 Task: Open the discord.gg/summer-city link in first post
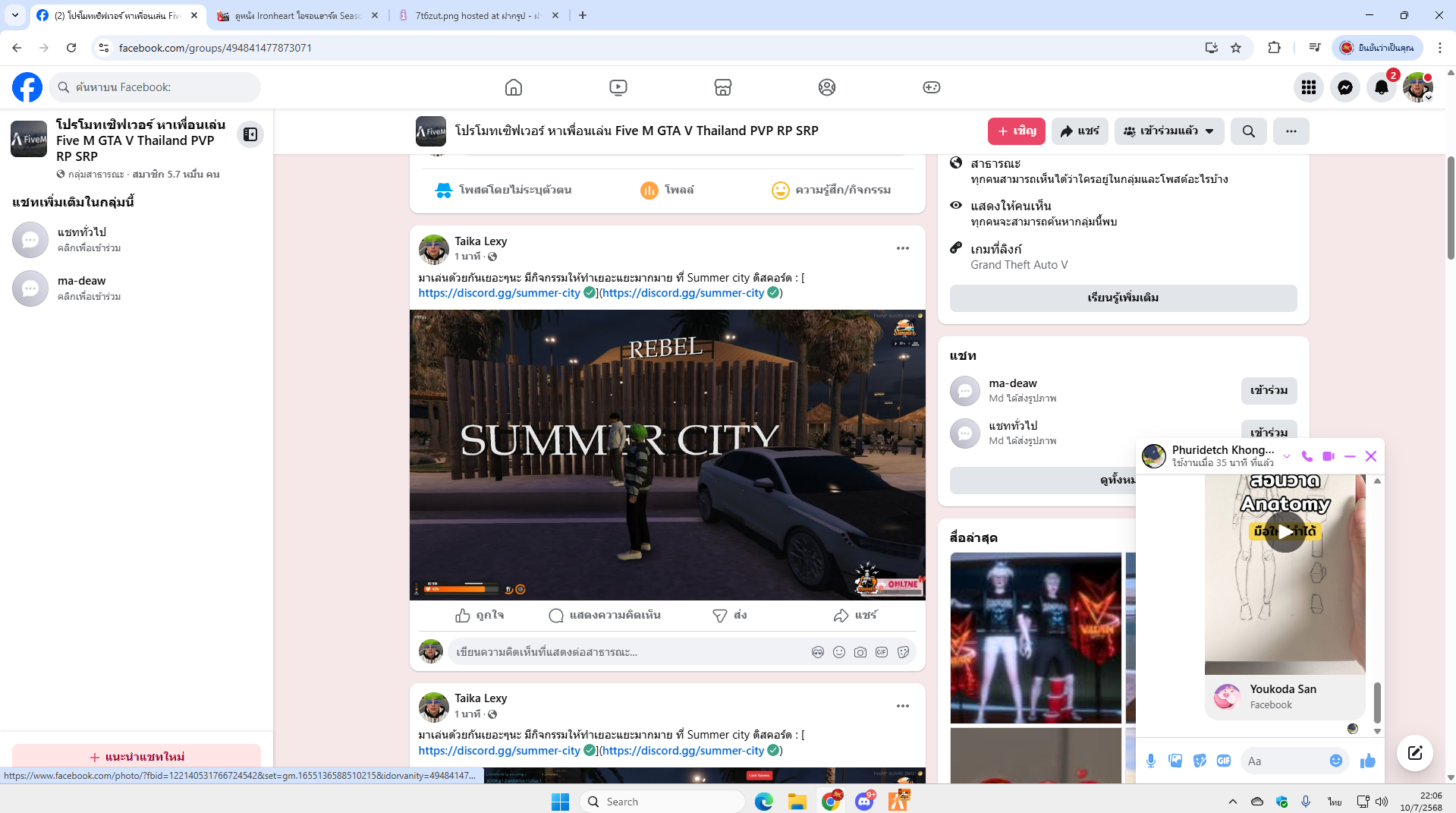[x=498, y=293]
